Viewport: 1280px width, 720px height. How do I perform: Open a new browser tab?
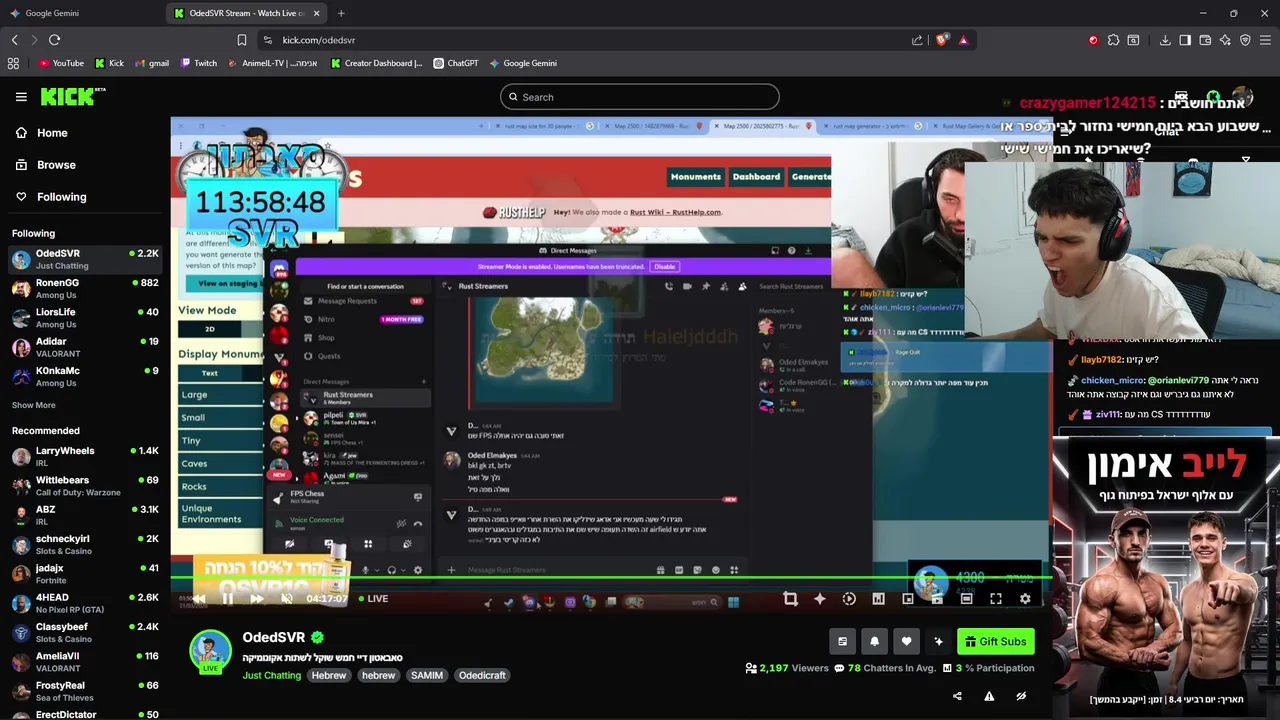341,13
